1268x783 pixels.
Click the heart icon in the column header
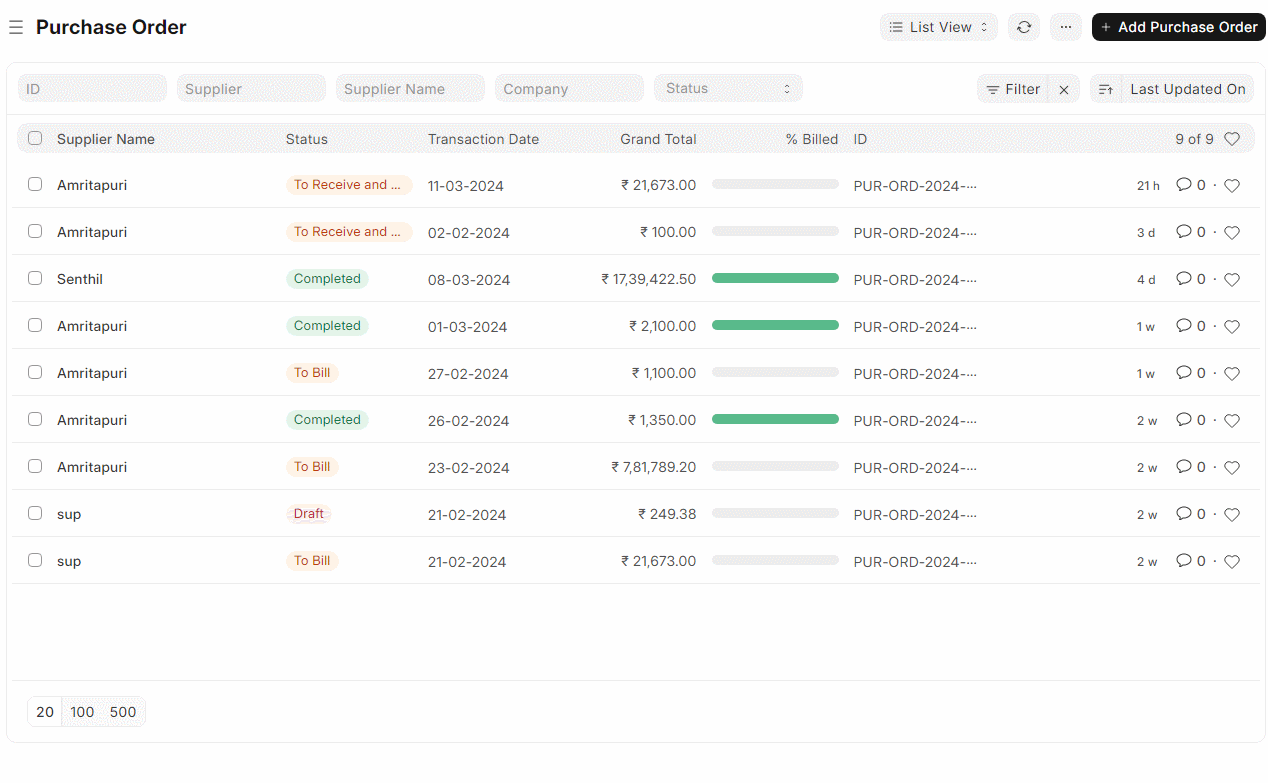(x=1233, y=139)
